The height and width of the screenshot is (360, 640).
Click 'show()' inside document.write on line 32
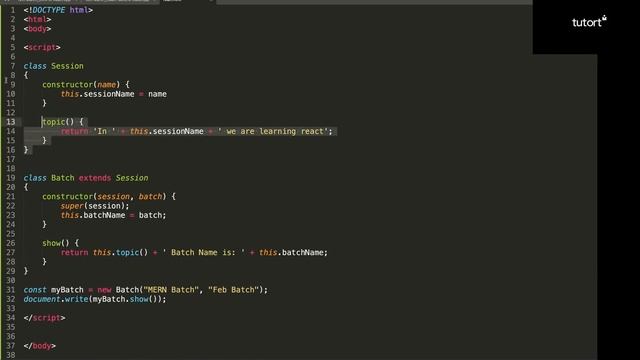pyautogui.click(x=143, y=299)
